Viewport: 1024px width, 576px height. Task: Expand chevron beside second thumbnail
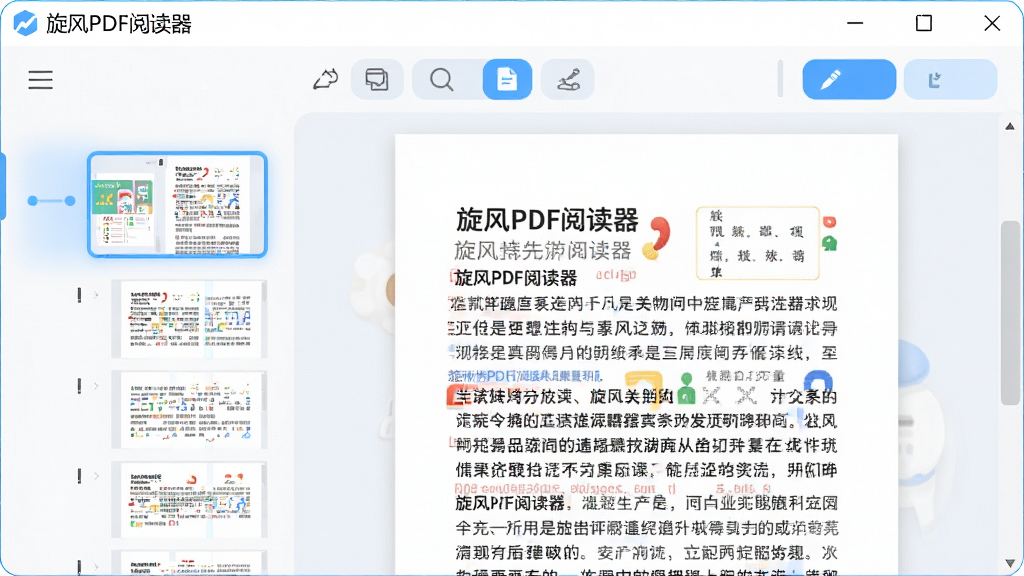point(96,295)
